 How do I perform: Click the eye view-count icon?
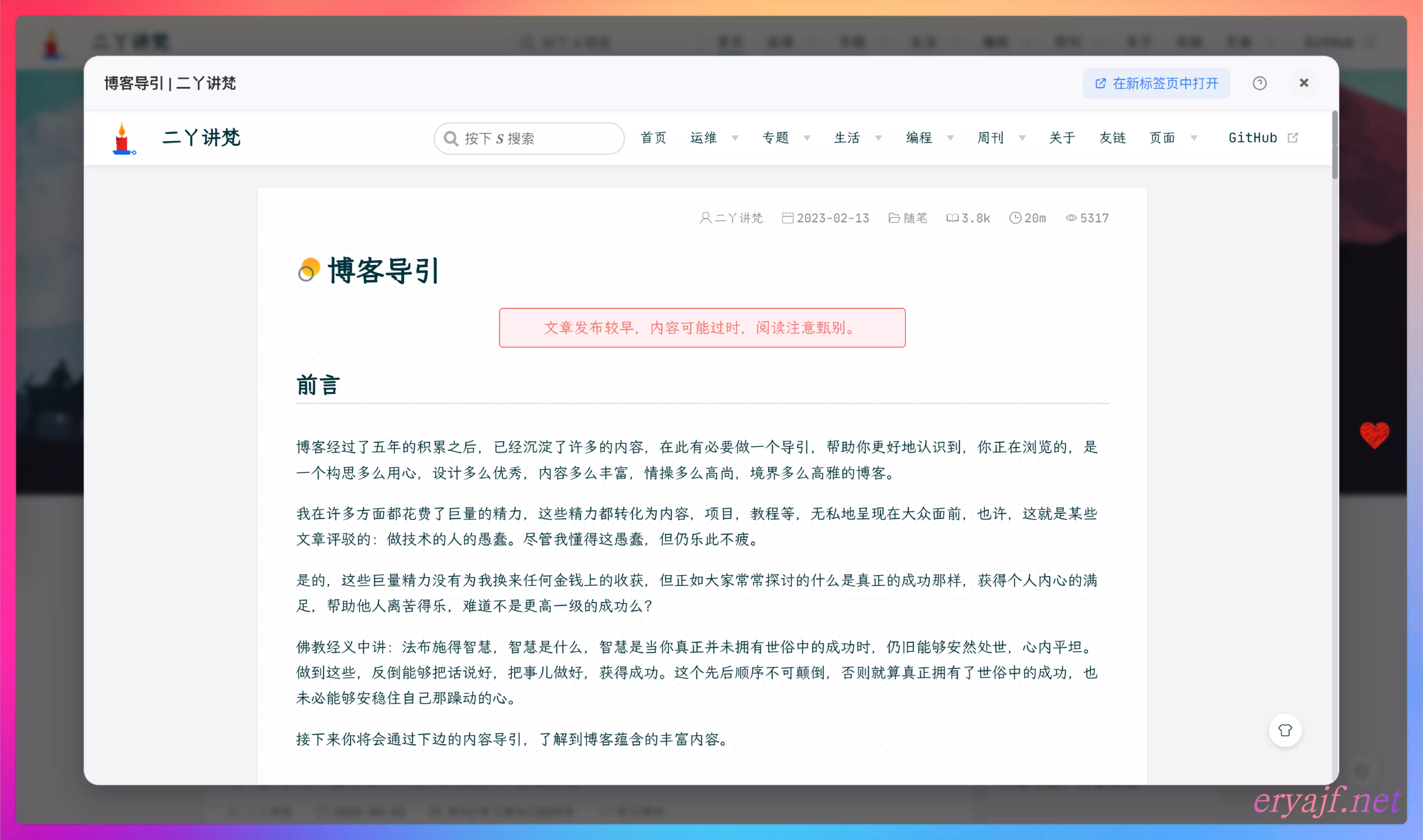[x=1071, y=218]
